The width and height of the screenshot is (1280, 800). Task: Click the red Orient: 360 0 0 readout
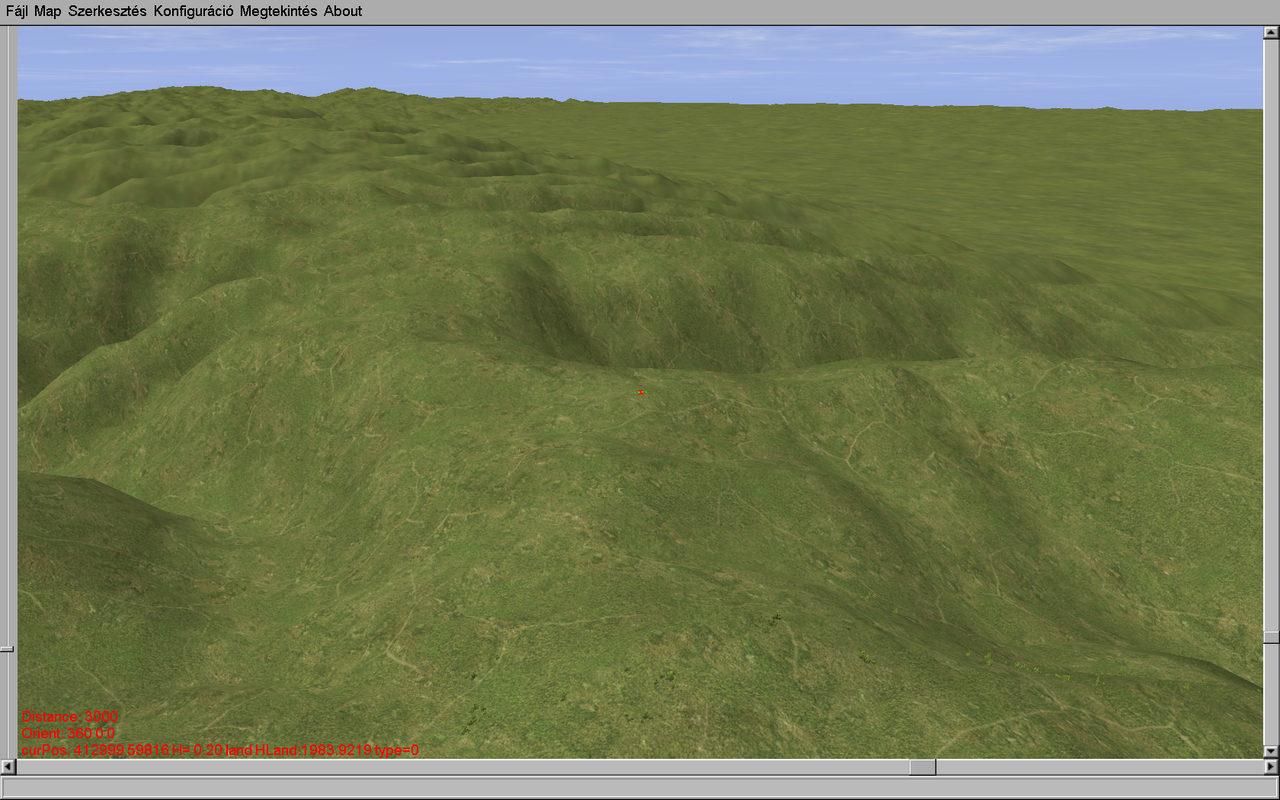[x=68, y=733]
